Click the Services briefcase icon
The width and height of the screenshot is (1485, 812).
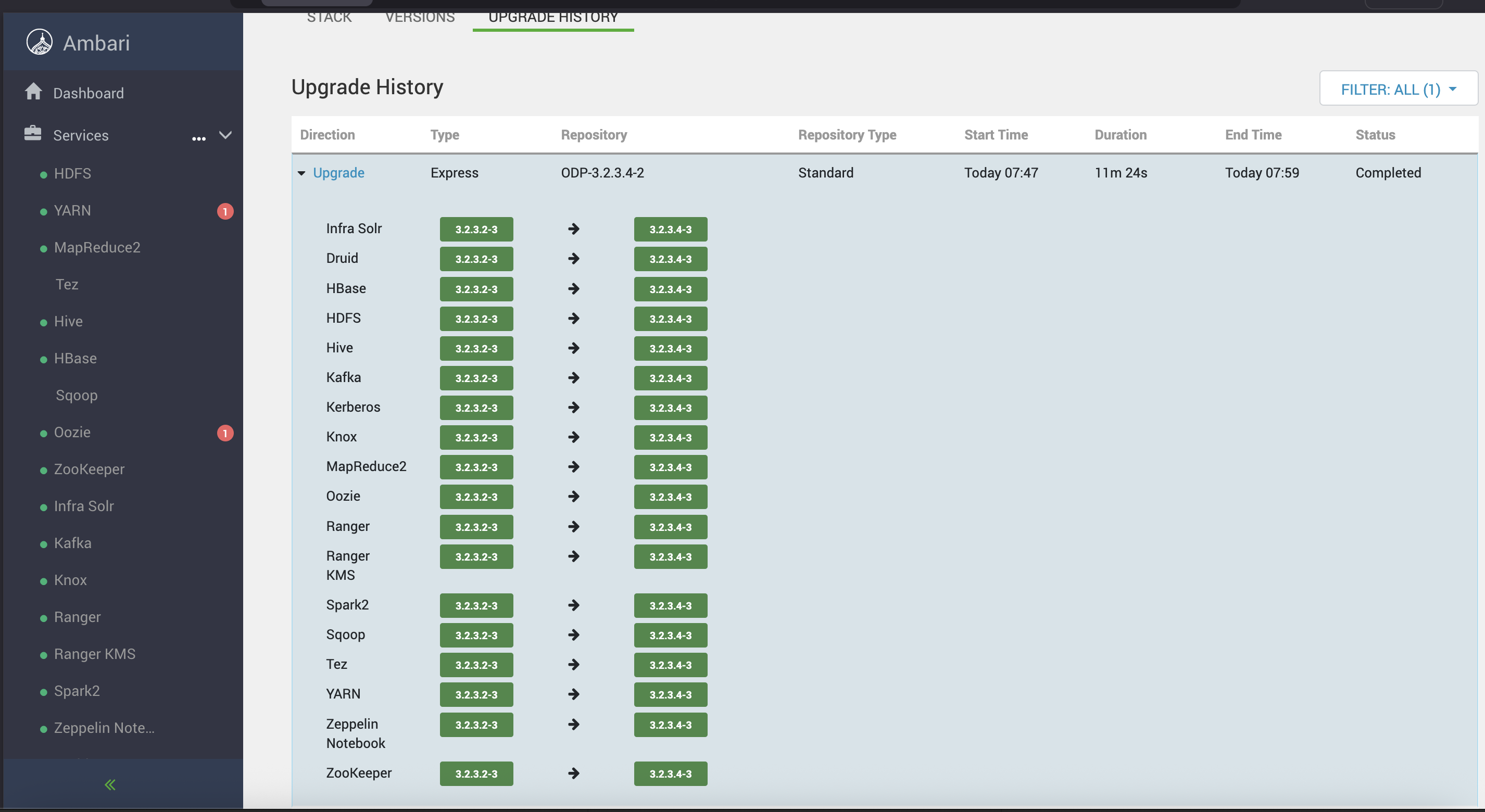tap(33, 133)
